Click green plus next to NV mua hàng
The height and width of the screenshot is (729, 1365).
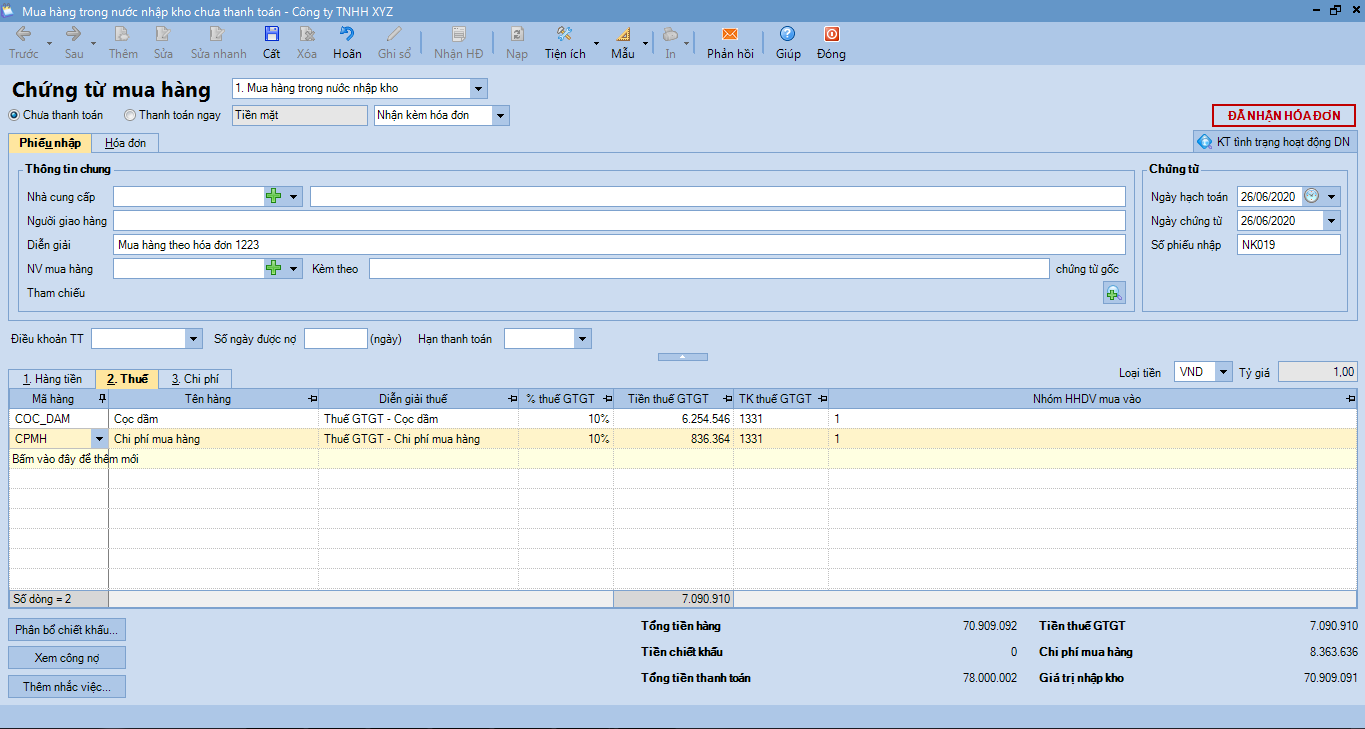coord(274,268)
